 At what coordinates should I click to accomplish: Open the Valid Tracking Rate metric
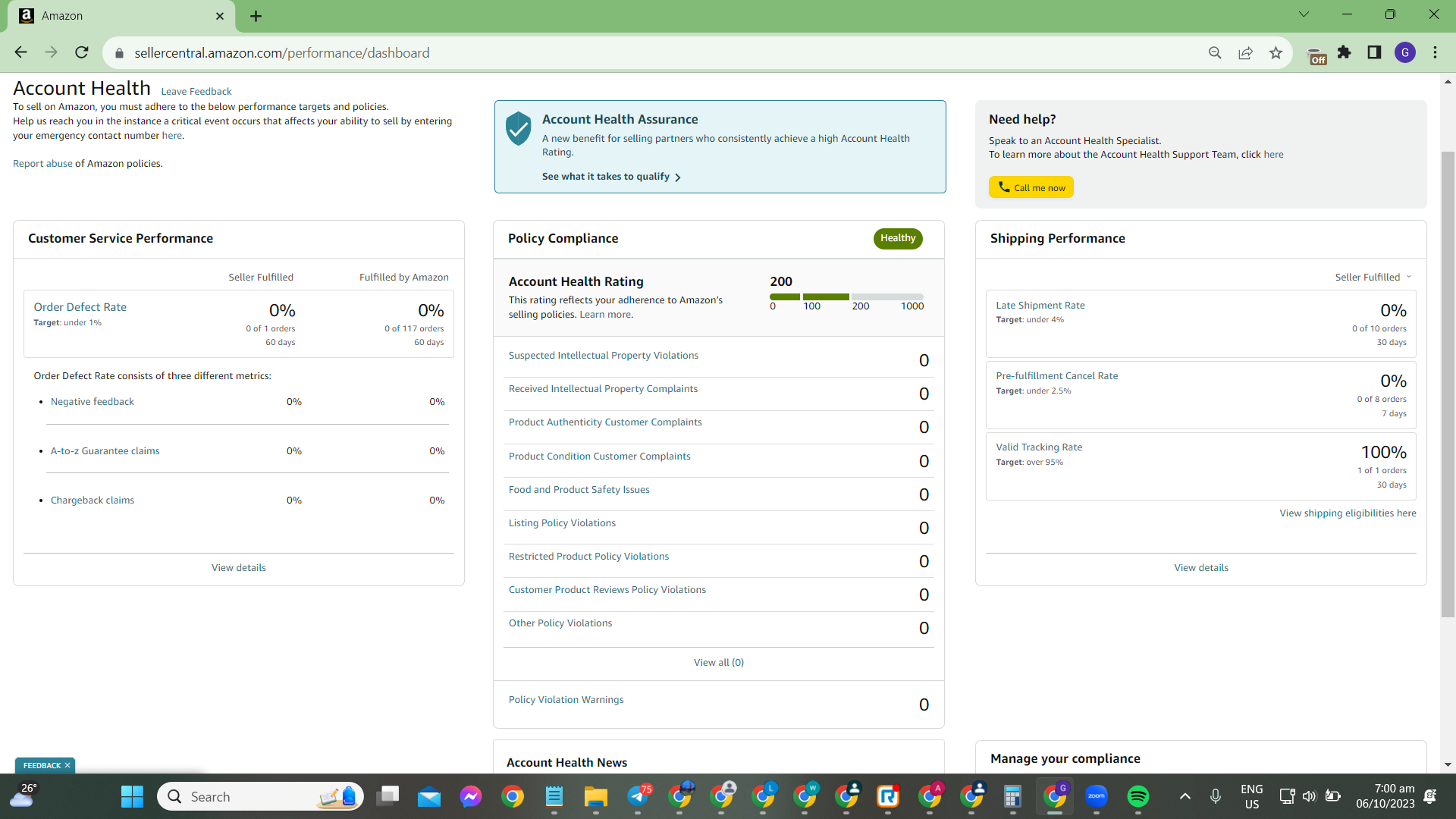coord(1039,447)
